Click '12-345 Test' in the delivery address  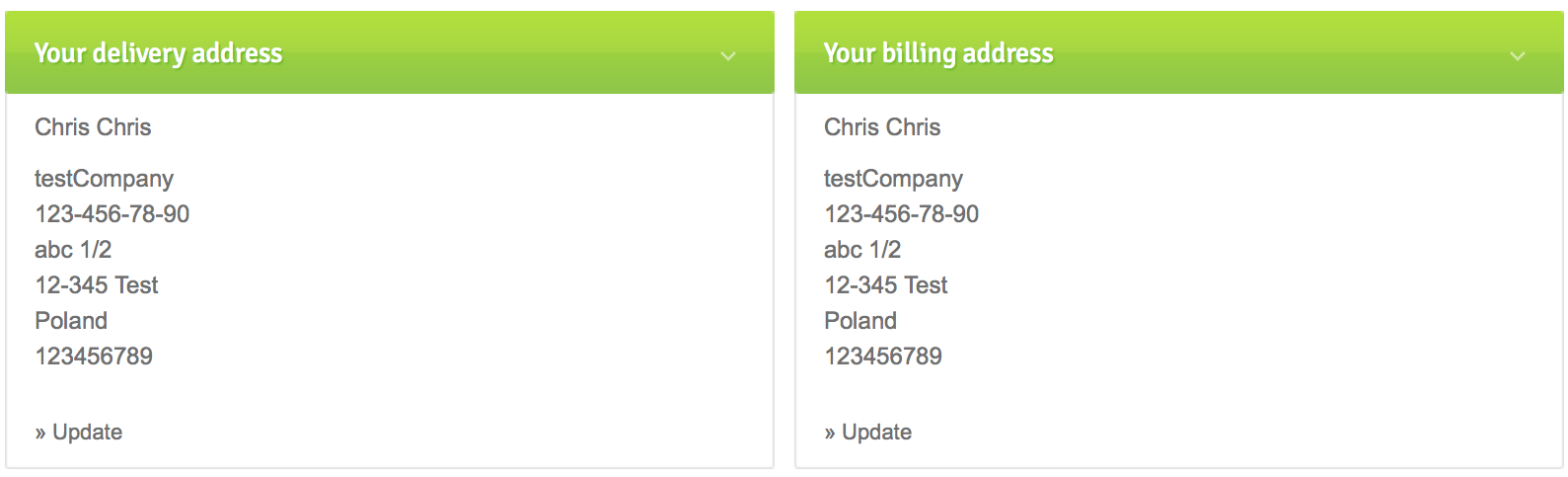pyautogui.click(x=97, y=285)
